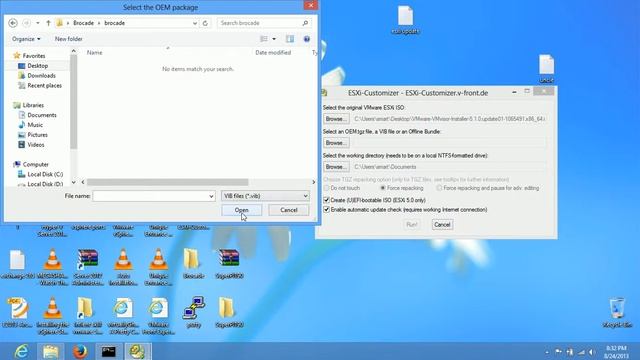This screenshot has height=360, width=640.
Task: Click the navigation pane vertical scrollbar
Action: [x=73, y=102]
